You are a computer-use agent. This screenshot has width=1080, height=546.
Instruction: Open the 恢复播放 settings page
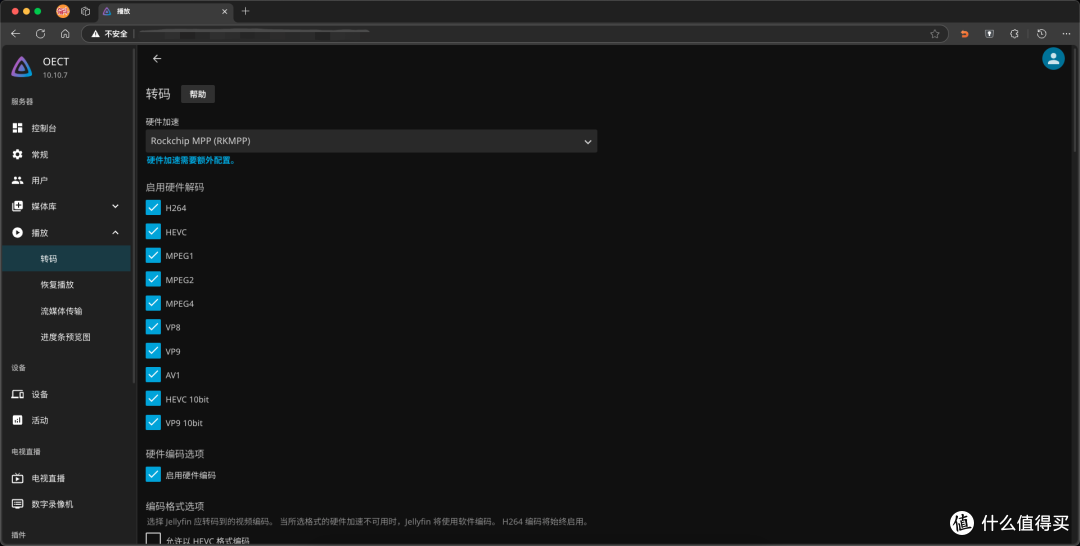67,284
